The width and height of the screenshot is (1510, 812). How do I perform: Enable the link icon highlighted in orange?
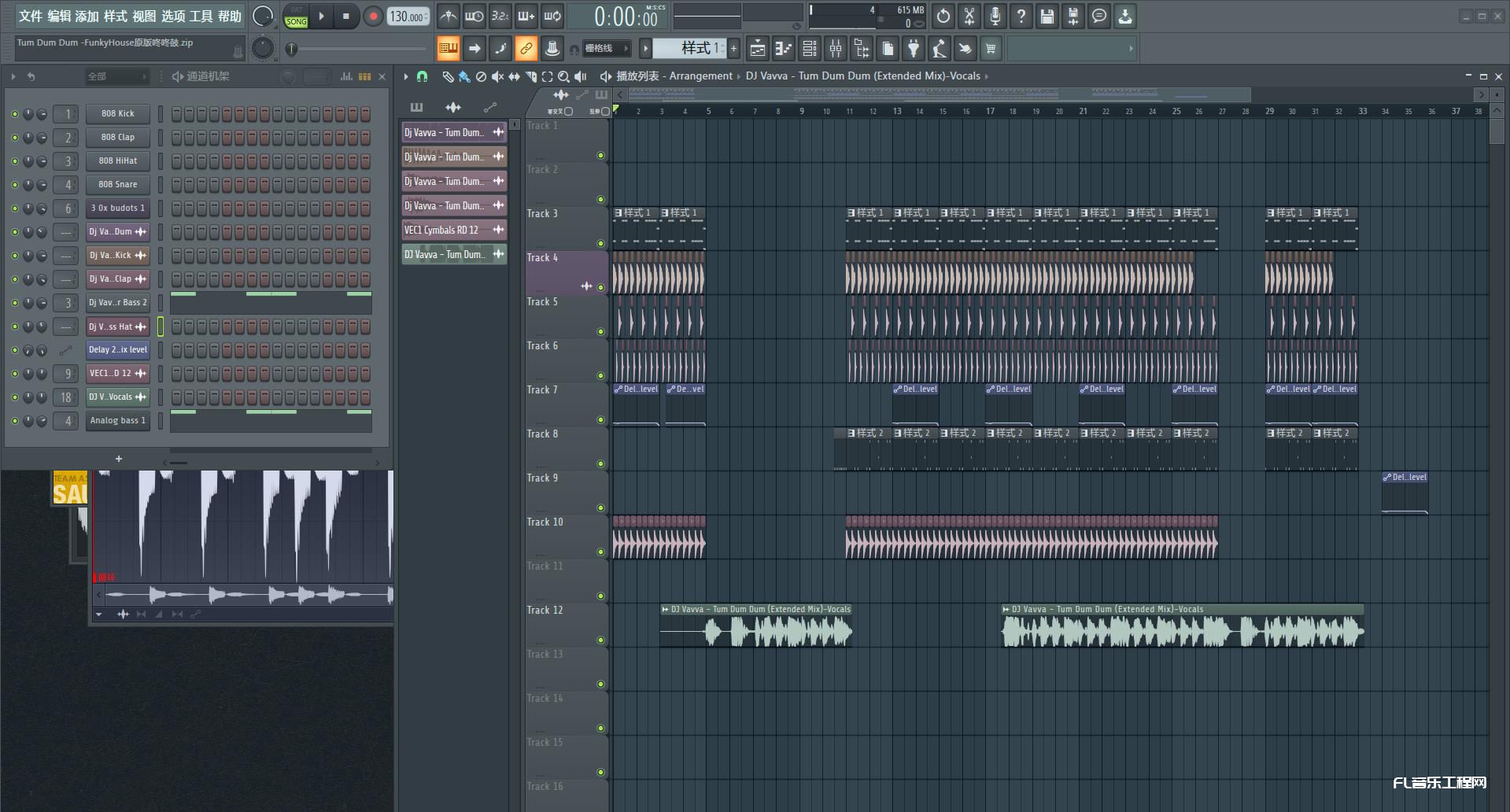tap(526, 49)
